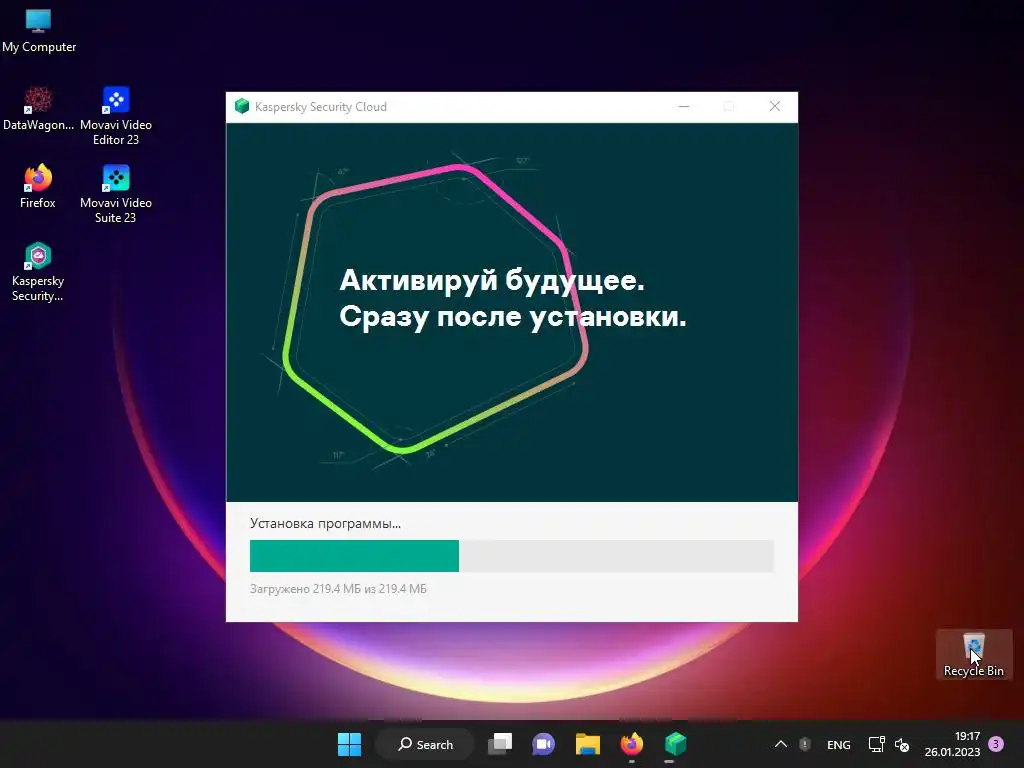
Task: Open Task View from the taskbar
Action: click(500, 744)
